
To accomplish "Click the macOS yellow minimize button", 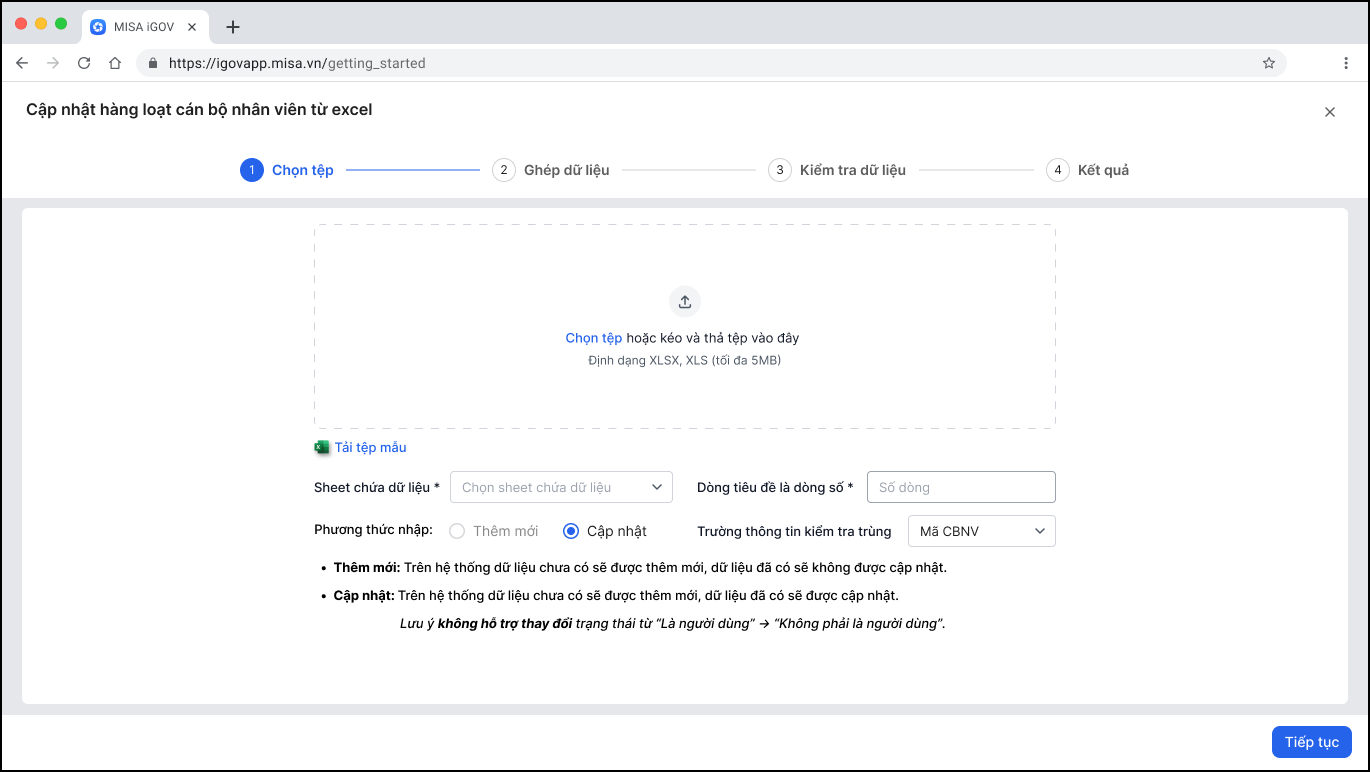I will [x=41, y=23].
